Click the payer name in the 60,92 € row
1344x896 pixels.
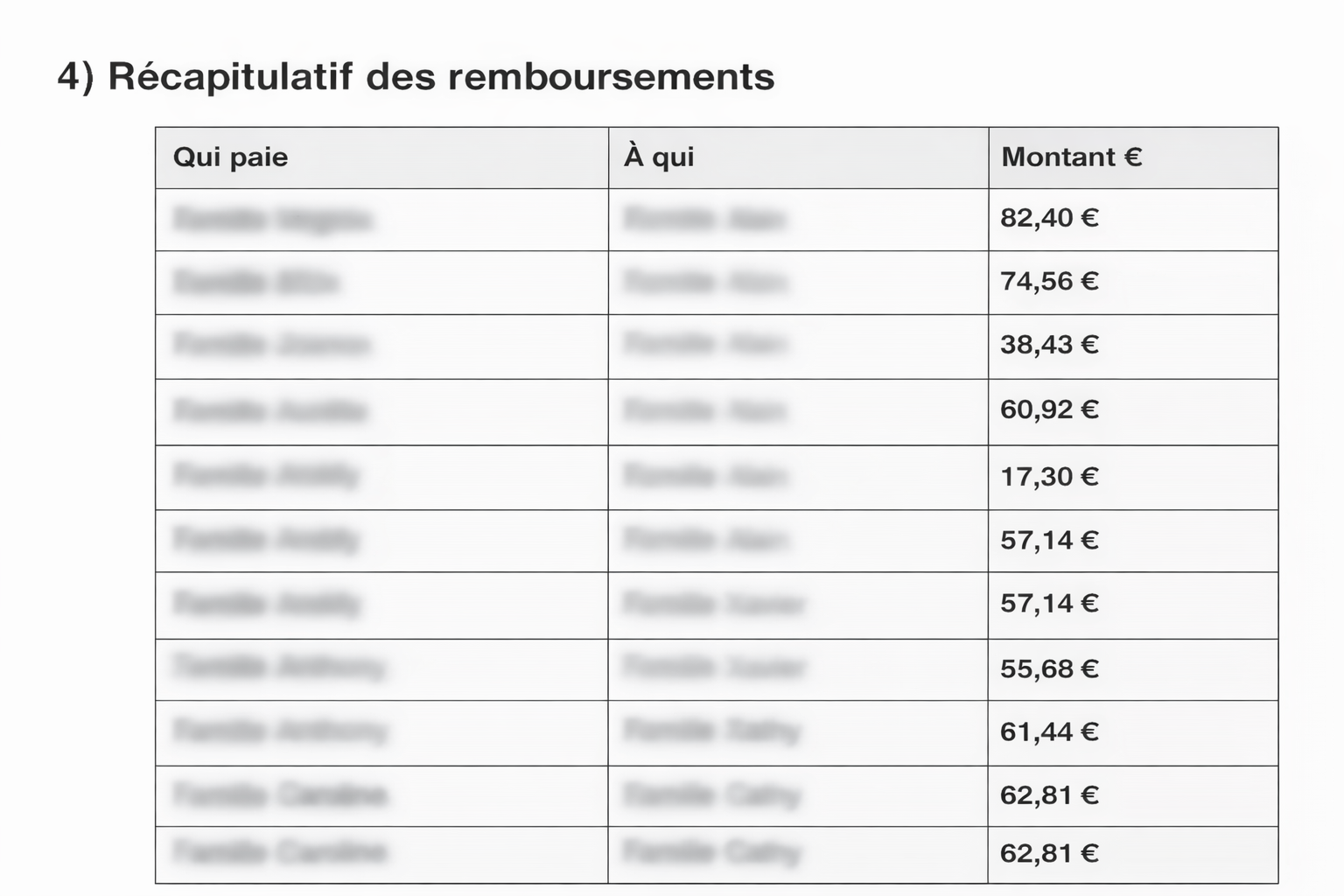[x=269, y=410]
